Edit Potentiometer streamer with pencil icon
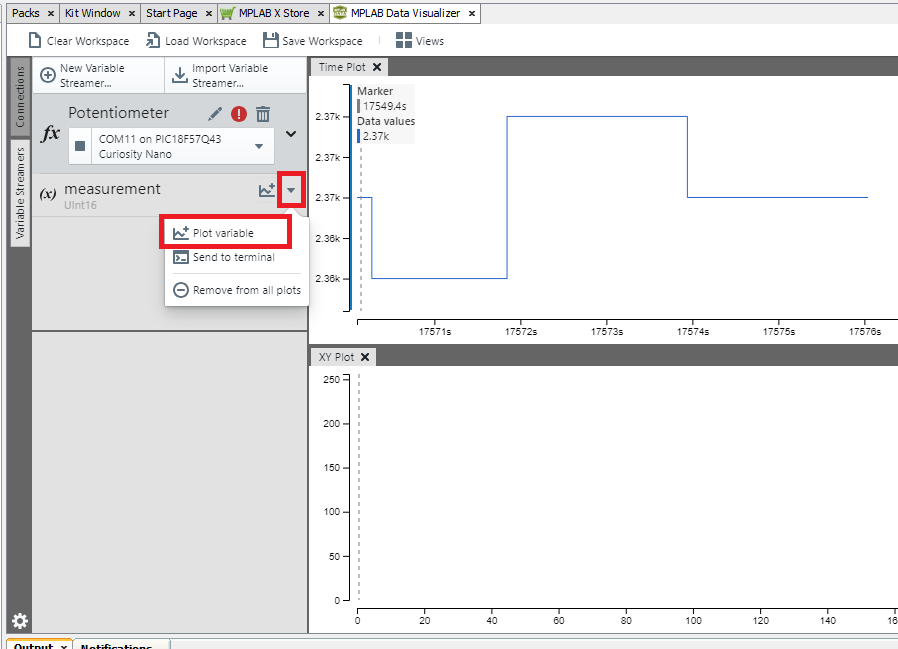The width and height of the screenshot is (898, 649). coord(215,113)
